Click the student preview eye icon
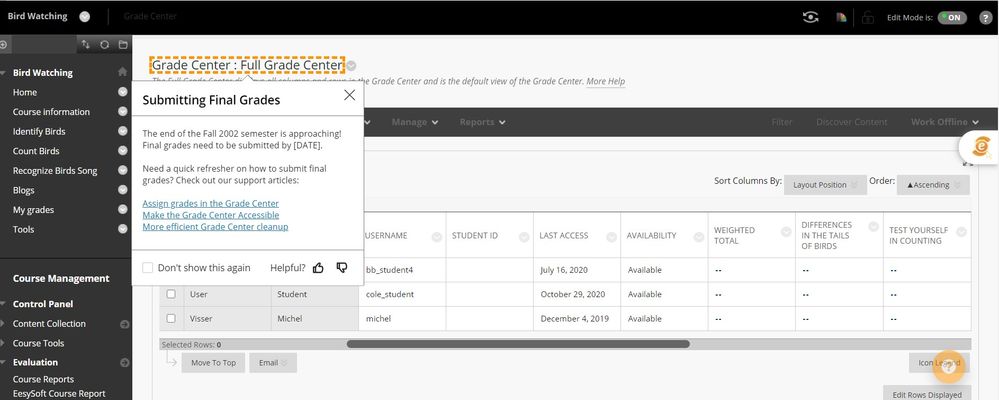Image resolution: width=999 pixels, height=400 pixels. tap(810, 17)
